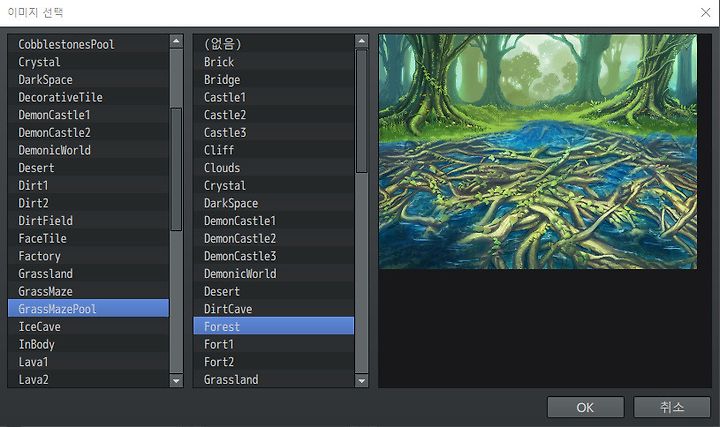Click the OK button
Image resolution: width=720 pixels, height=427 pixels.
coord(585,407)
